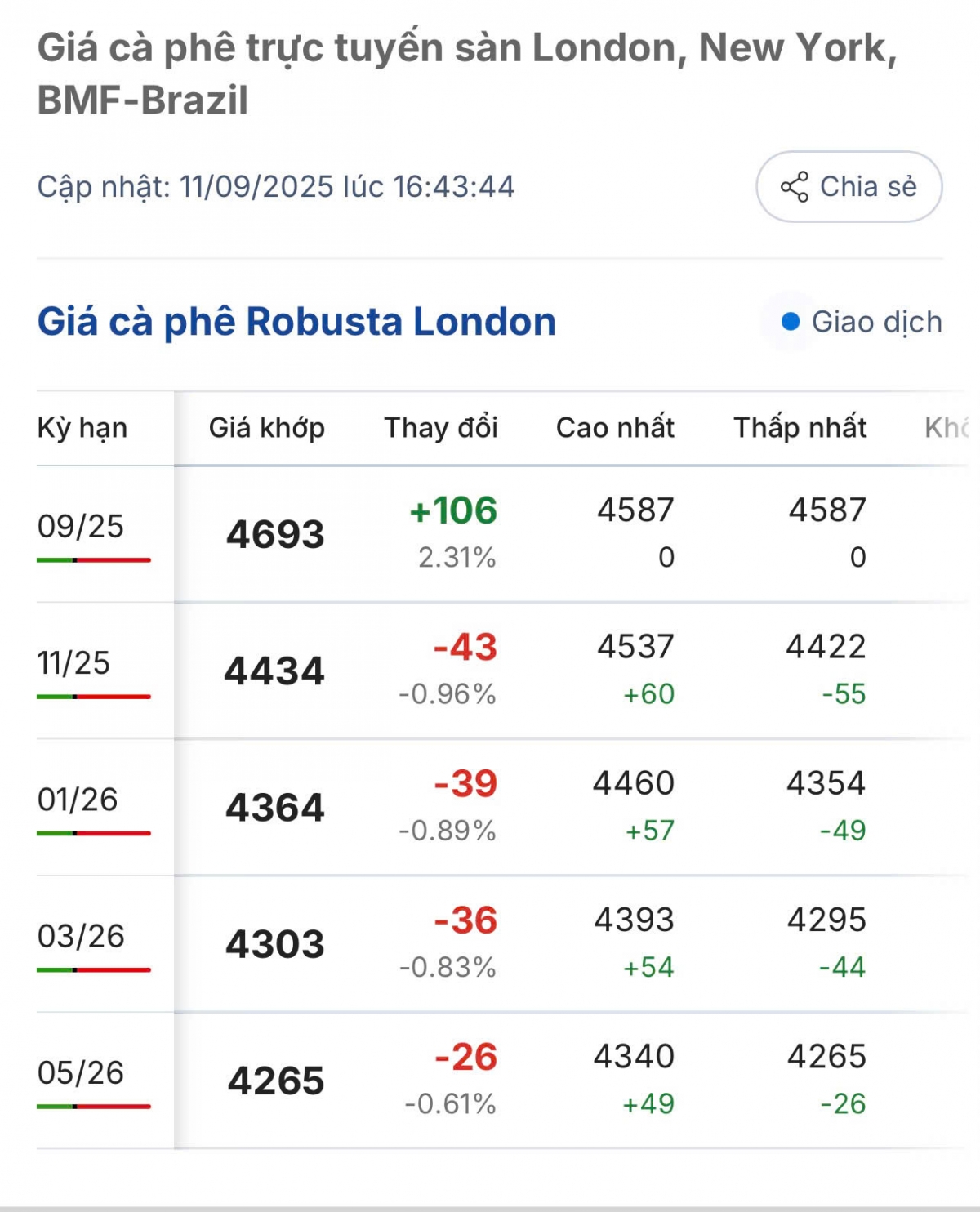Open the 03/26 contract row
980x1212 pixels.
[502, 943]
